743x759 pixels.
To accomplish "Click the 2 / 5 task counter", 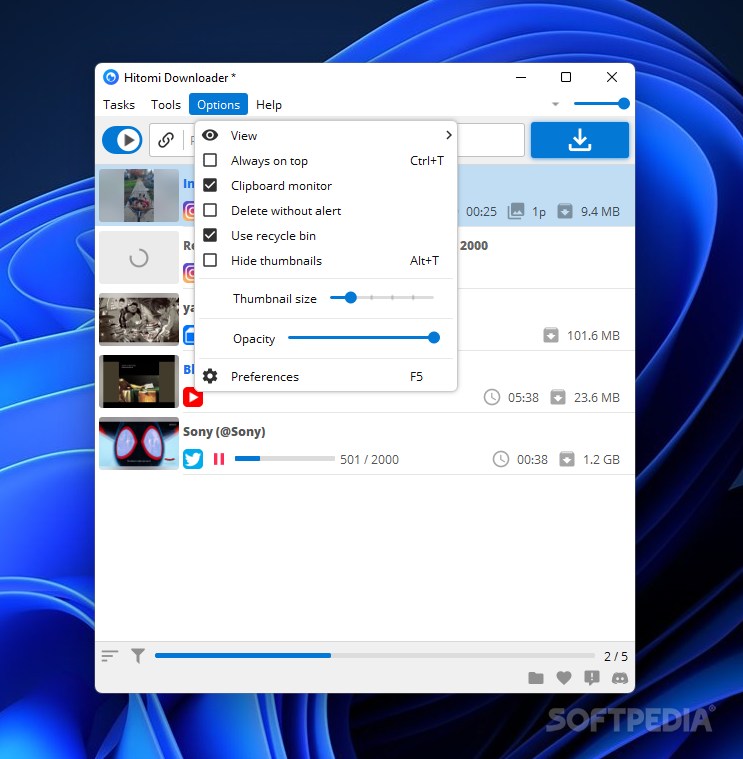I will tap(616, 656).
